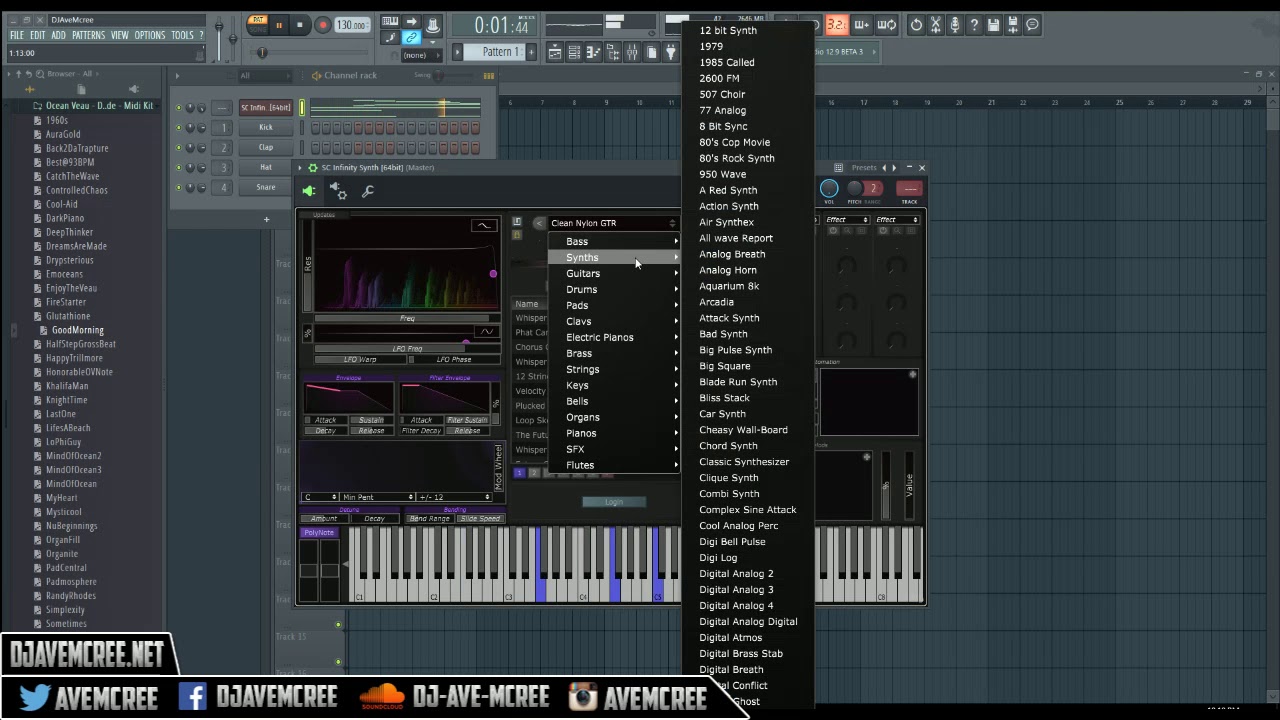
Task: Toggle the Kick channel mute LED
Action: (x=179, y=127)
